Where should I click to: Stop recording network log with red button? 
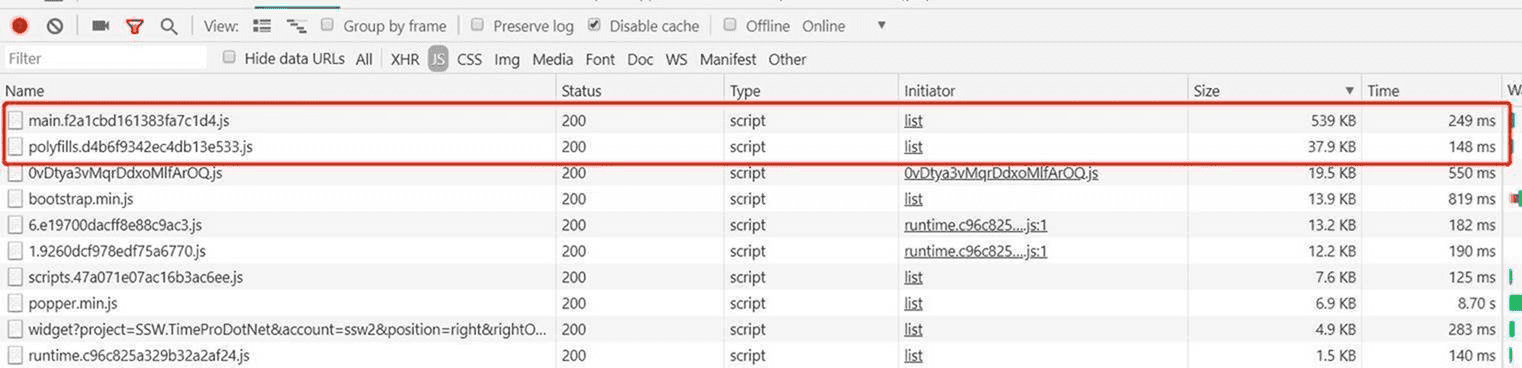pos(20,26)
